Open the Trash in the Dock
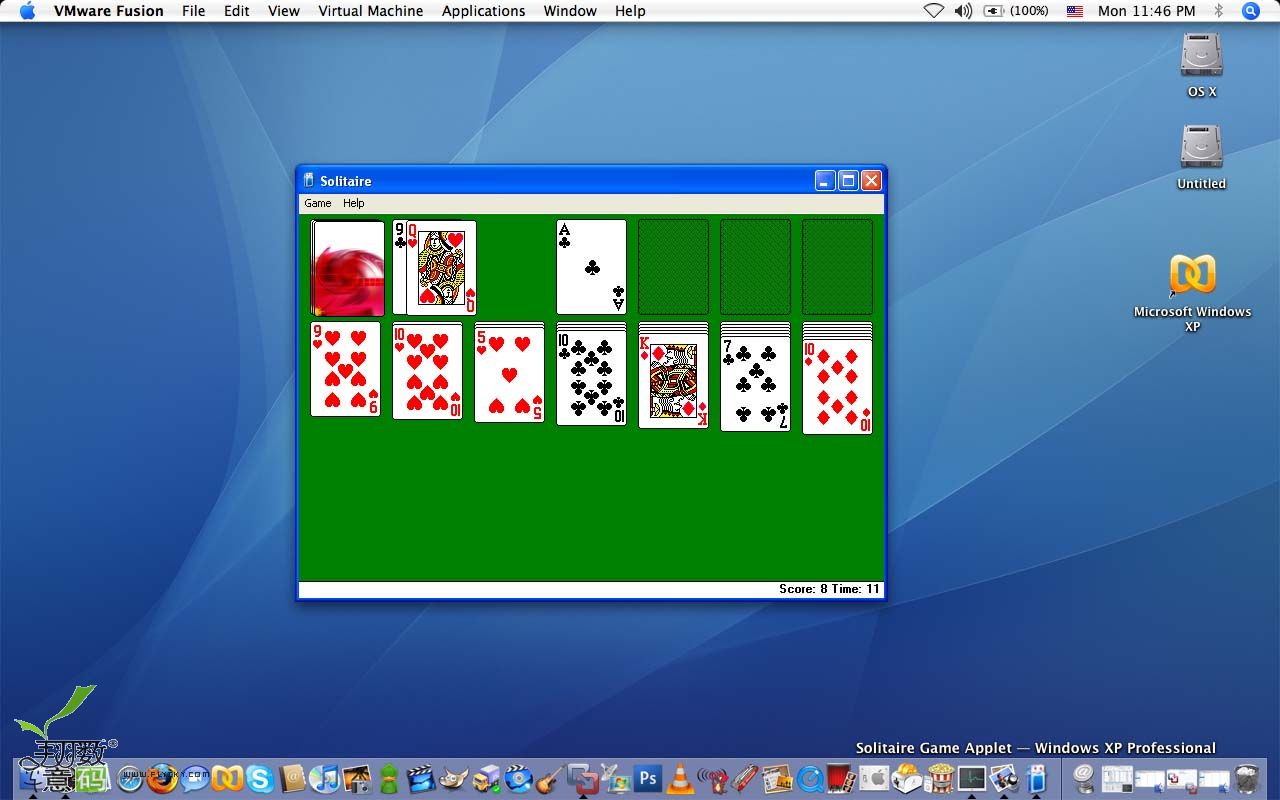Image resolution: width=1280 pixels, height=800 pixels. click(1247, 778)
